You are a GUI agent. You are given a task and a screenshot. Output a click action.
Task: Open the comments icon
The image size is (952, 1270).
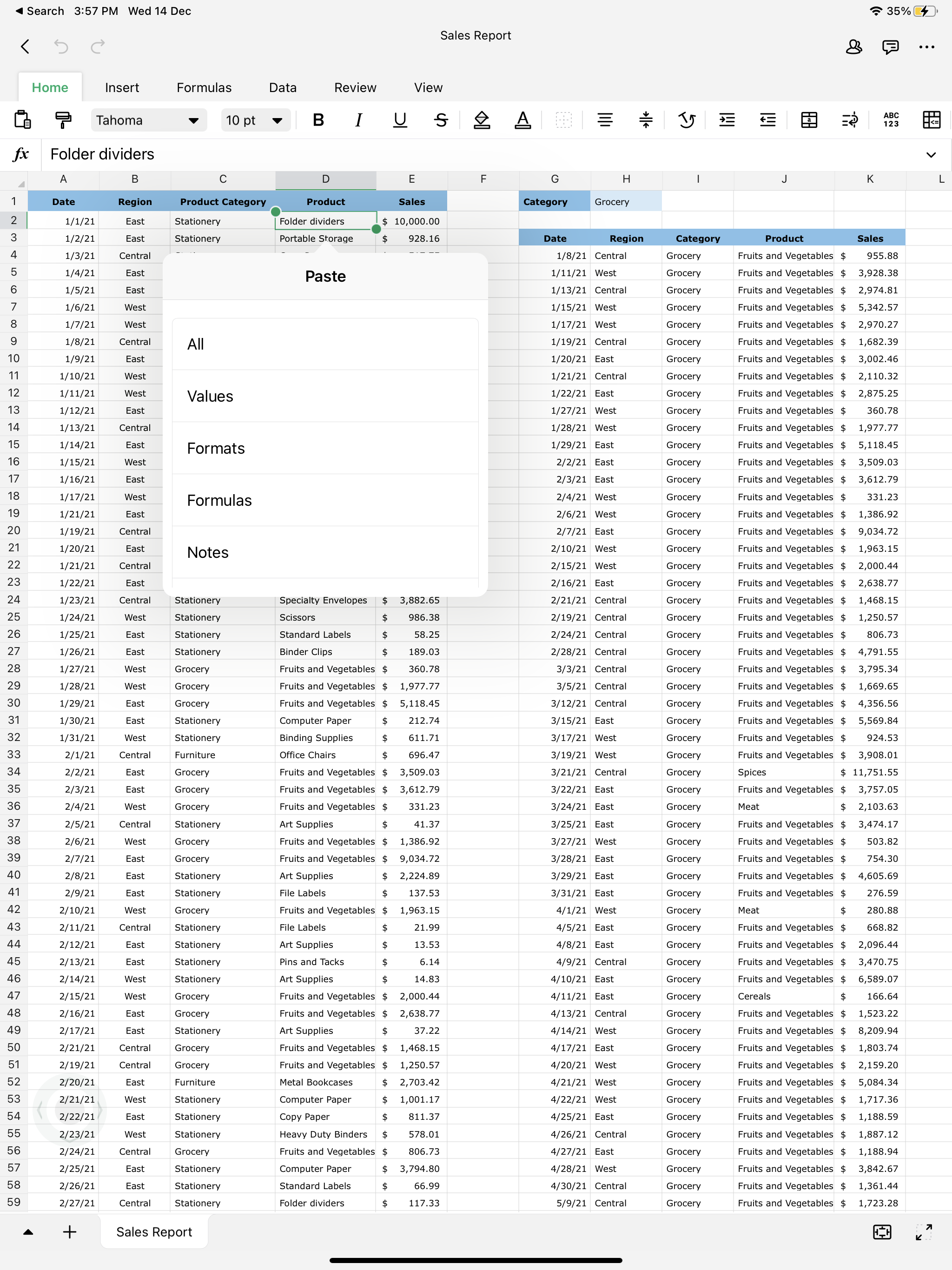point(890,47)
